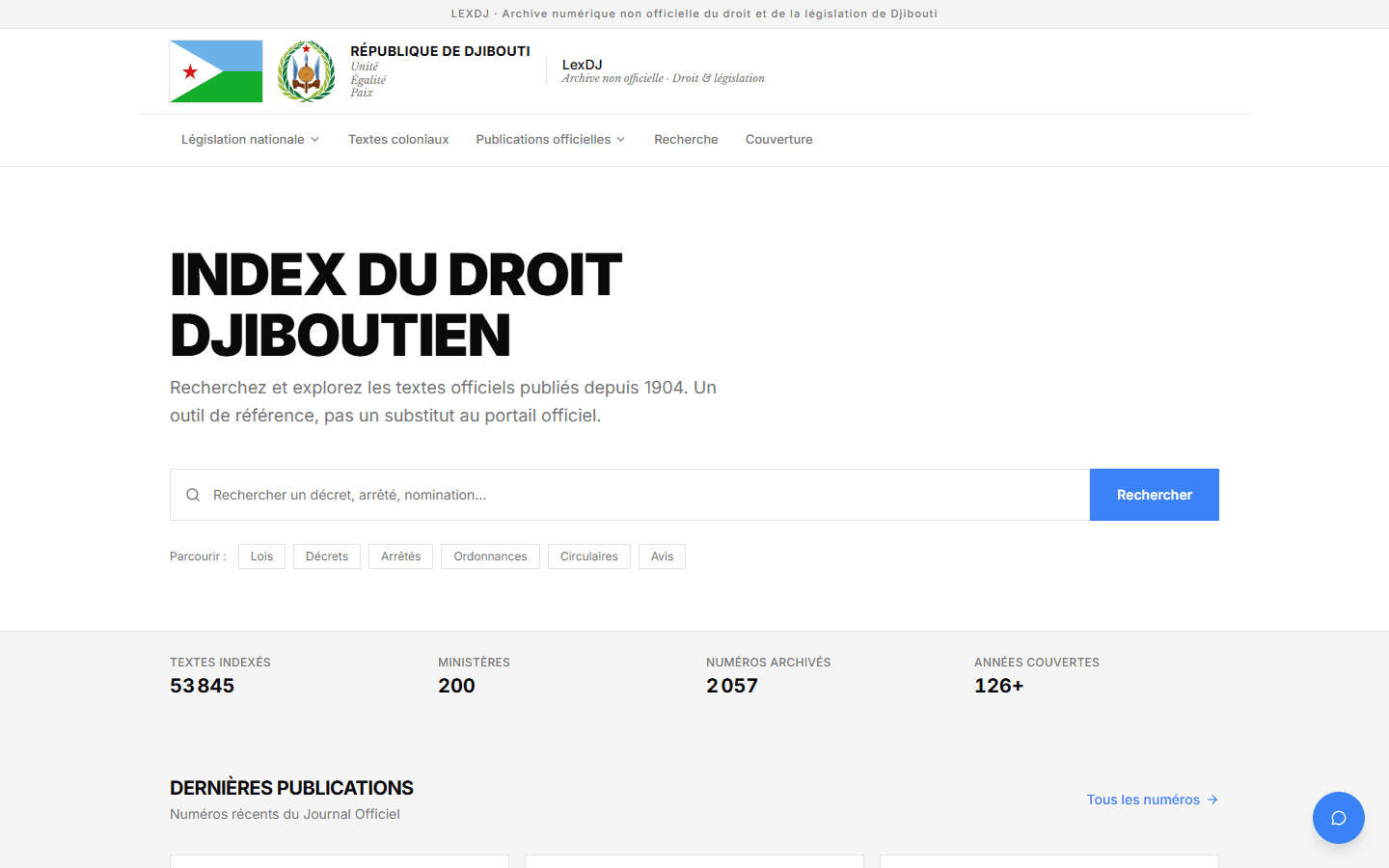Image resolution: width=1389 pixels, height=868 pixels.
Task: Click the 2 057 numéros archivés figure
Action: [732, 686]
